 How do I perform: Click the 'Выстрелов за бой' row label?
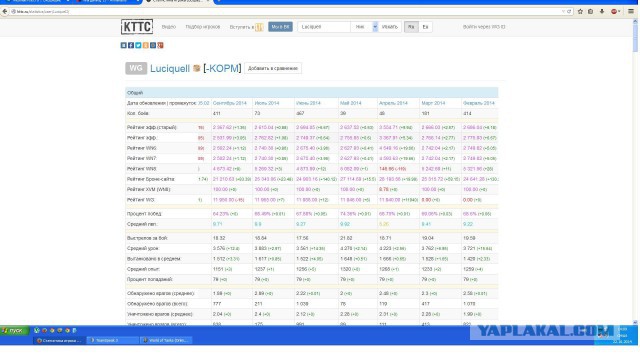tap(147, 238)
